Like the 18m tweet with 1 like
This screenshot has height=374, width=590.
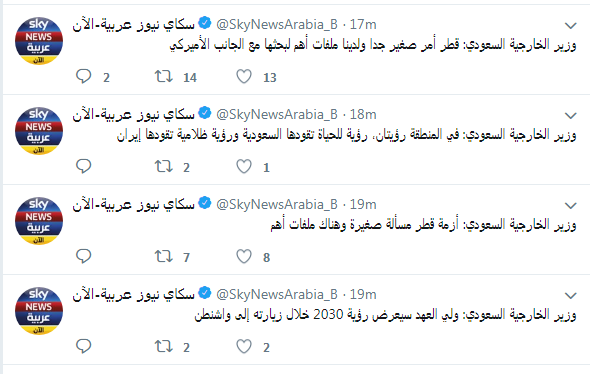pos(244,166)
